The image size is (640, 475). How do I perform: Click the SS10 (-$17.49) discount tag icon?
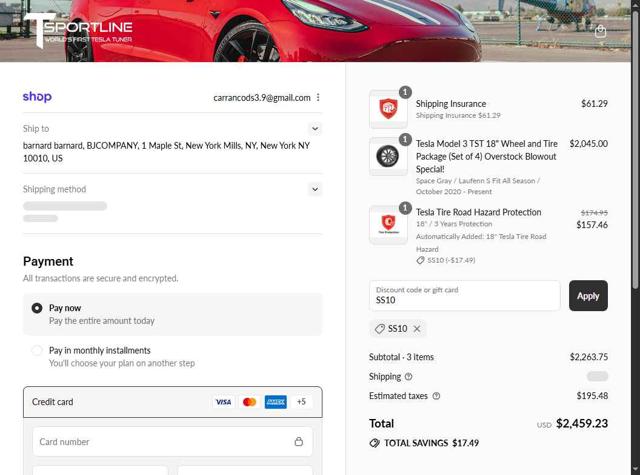(x=420, y=260)
